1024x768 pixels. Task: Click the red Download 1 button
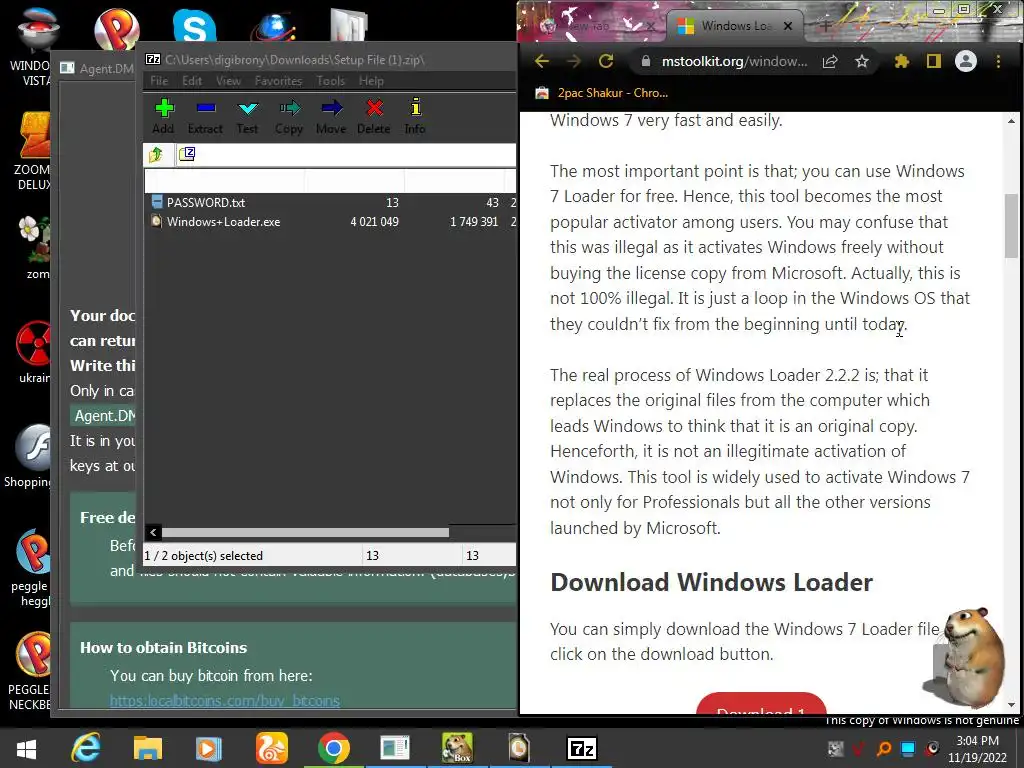(x=761, y=704)
